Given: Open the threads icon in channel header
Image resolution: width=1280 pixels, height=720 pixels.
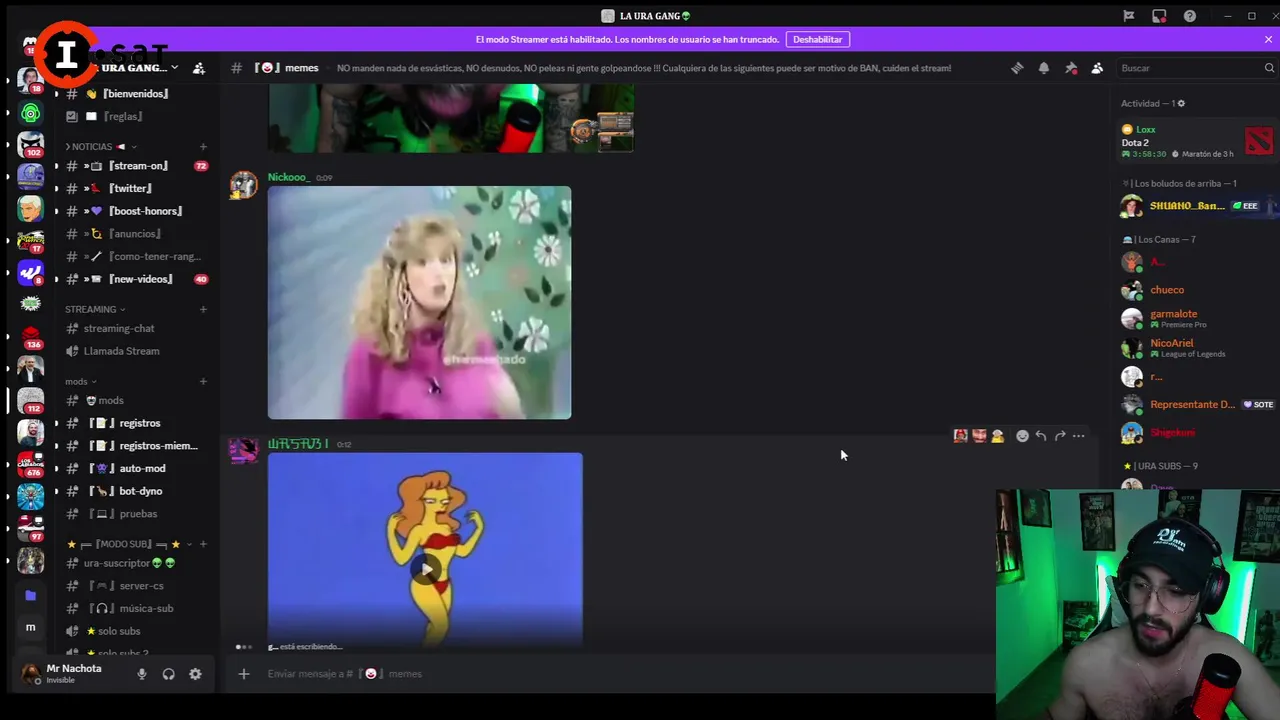Looking at the screenshot, I should tap(1017, 68).
